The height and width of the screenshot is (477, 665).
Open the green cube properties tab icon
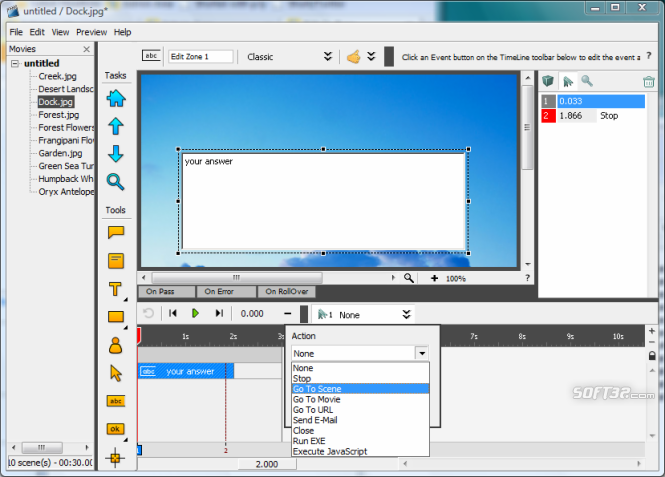548,81
